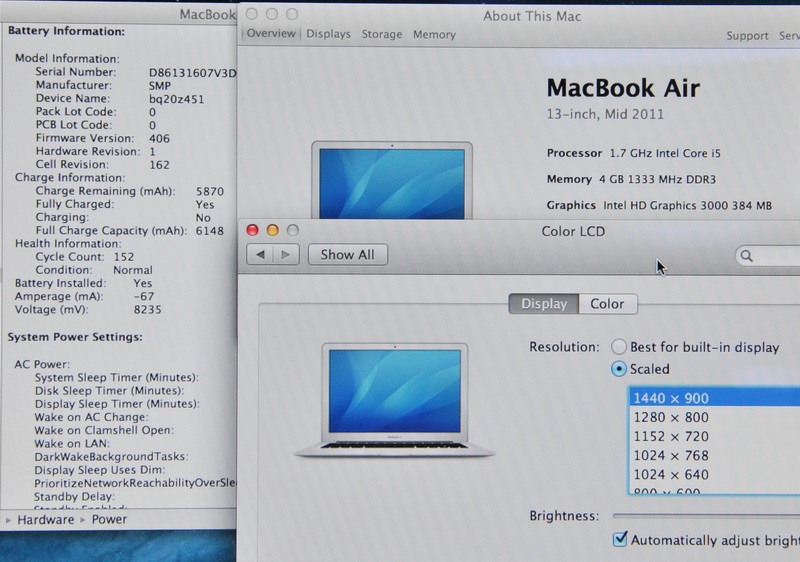Switch to the Color tab
Screen dimensions: 800x562
607,304
